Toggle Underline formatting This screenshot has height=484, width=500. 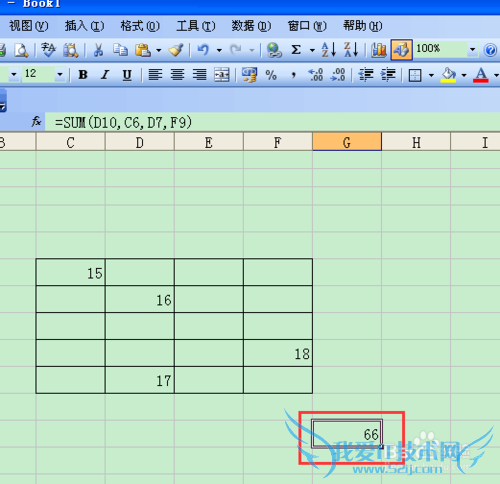127,75
